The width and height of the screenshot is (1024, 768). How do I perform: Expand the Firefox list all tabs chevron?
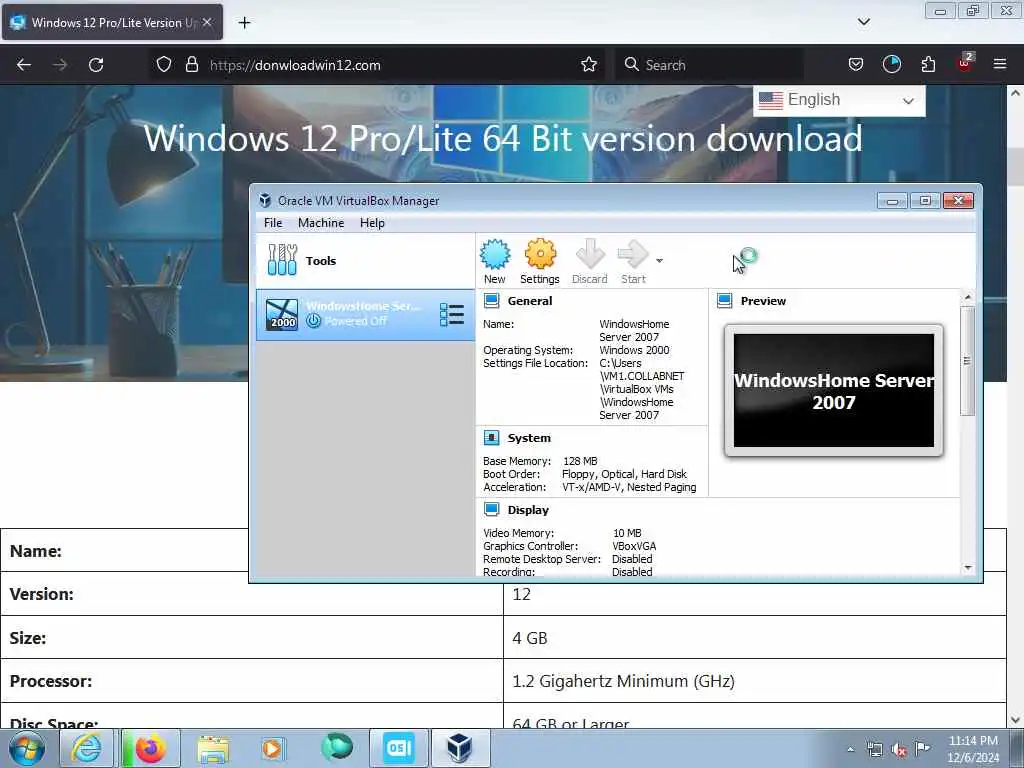(x=863, y=22)
